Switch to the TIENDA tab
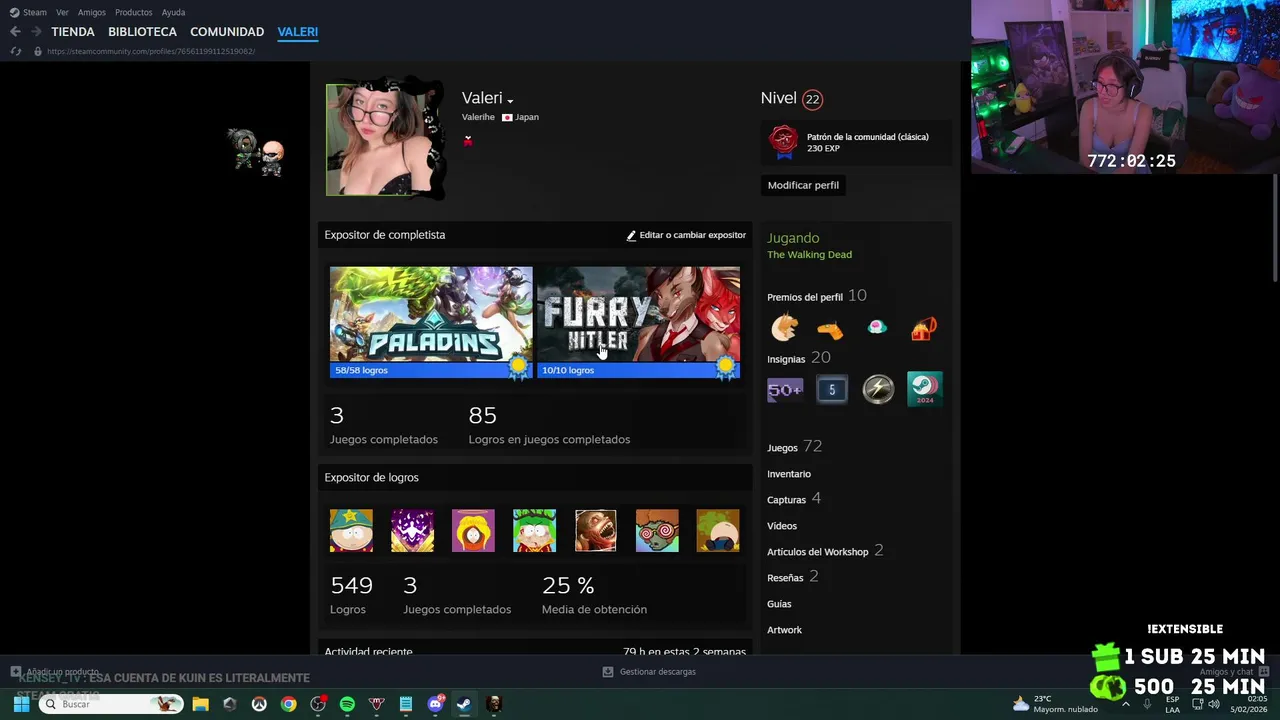Screen dimensions: 1280x720 (x=73, y=32)
